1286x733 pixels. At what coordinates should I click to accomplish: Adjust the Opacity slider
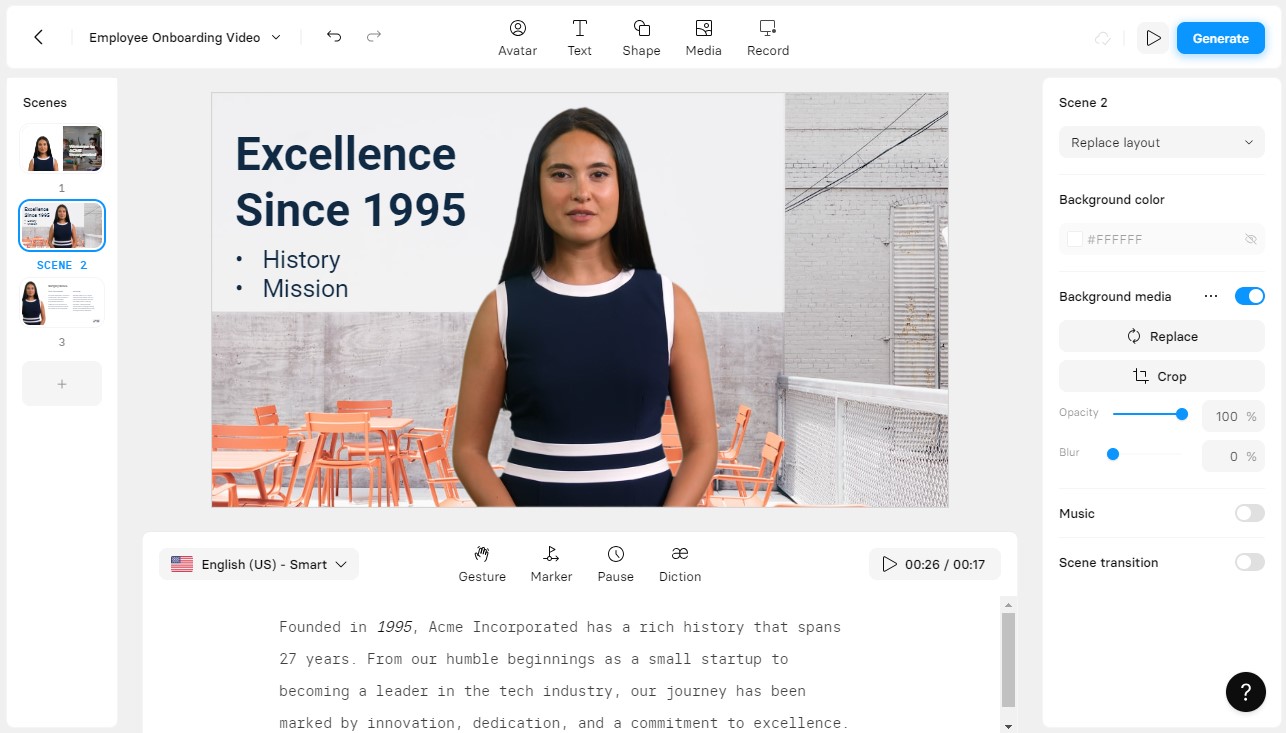click(1148, 413)
